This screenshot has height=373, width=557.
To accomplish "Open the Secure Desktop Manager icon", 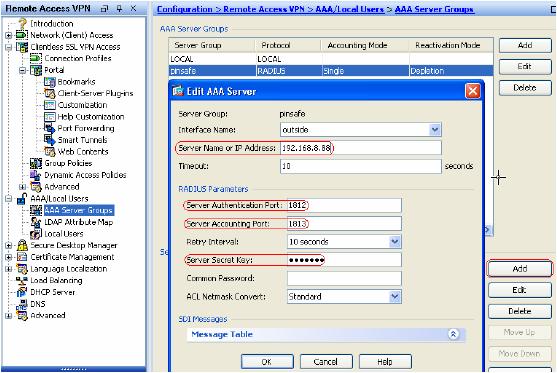I will tap(22, 245).
